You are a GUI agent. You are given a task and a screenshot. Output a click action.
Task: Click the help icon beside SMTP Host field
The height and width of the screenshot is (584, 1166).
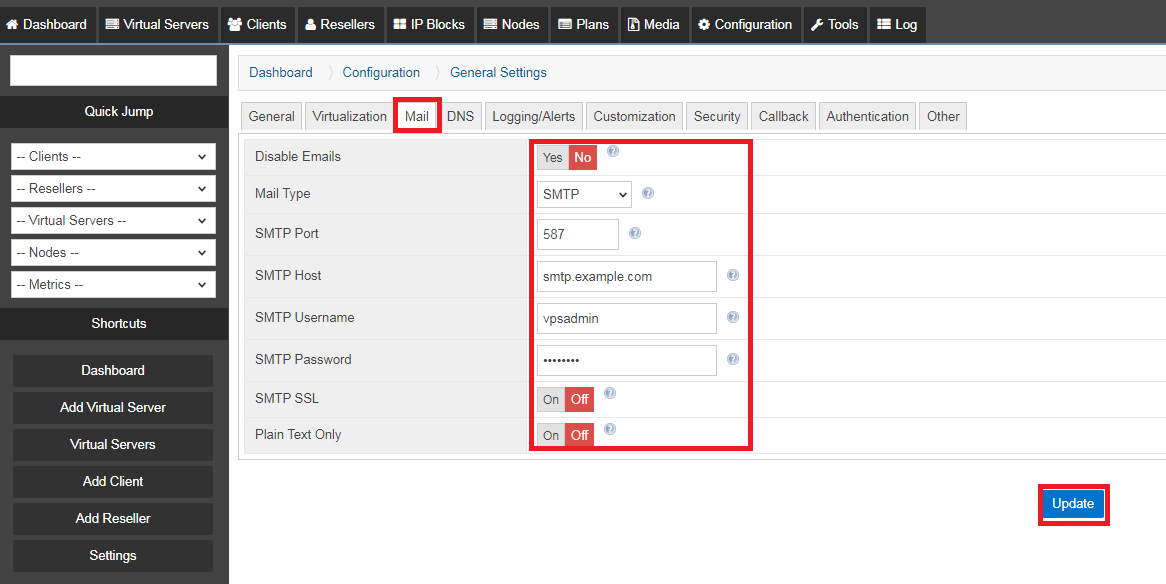click(x=733, y=275)
